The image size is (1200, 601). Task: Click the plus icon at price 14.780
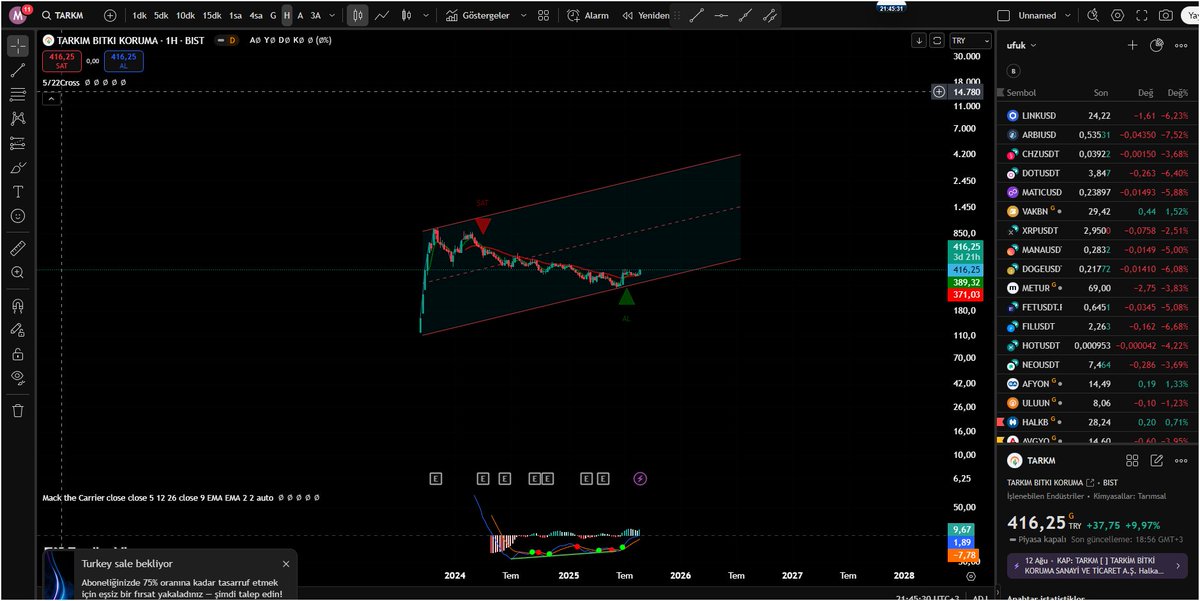939,92
